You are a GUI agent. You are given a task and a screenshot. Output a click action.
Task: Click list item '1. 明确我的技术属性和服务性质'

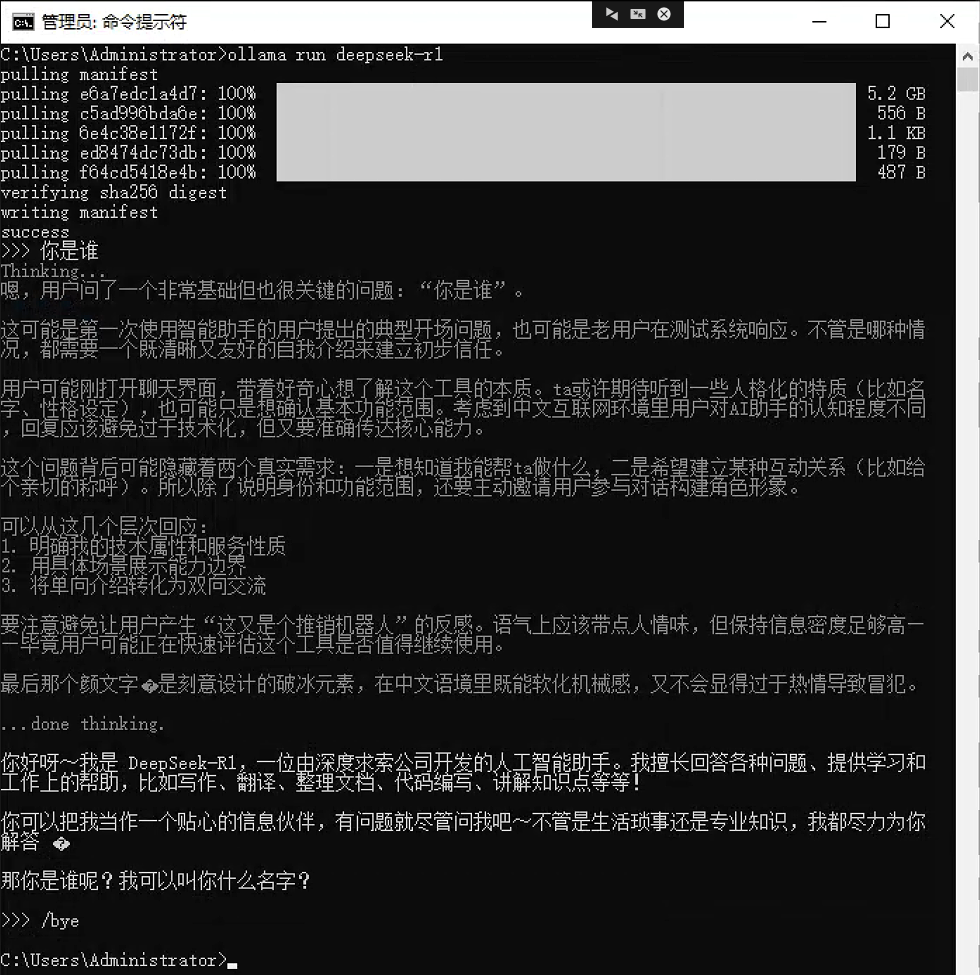[x=143, y=546]
